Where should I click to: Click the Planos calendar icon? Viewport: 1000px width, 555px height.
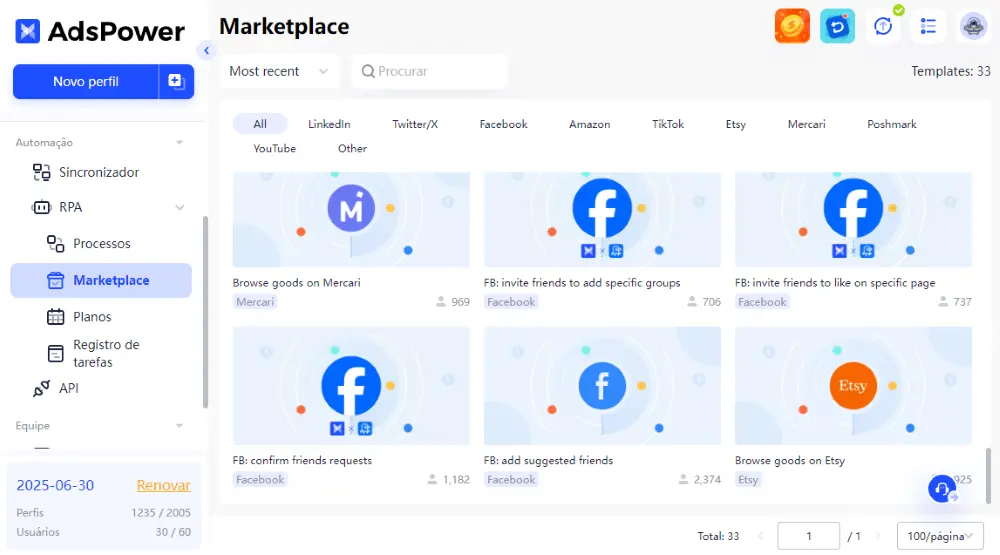pos(55,316)
